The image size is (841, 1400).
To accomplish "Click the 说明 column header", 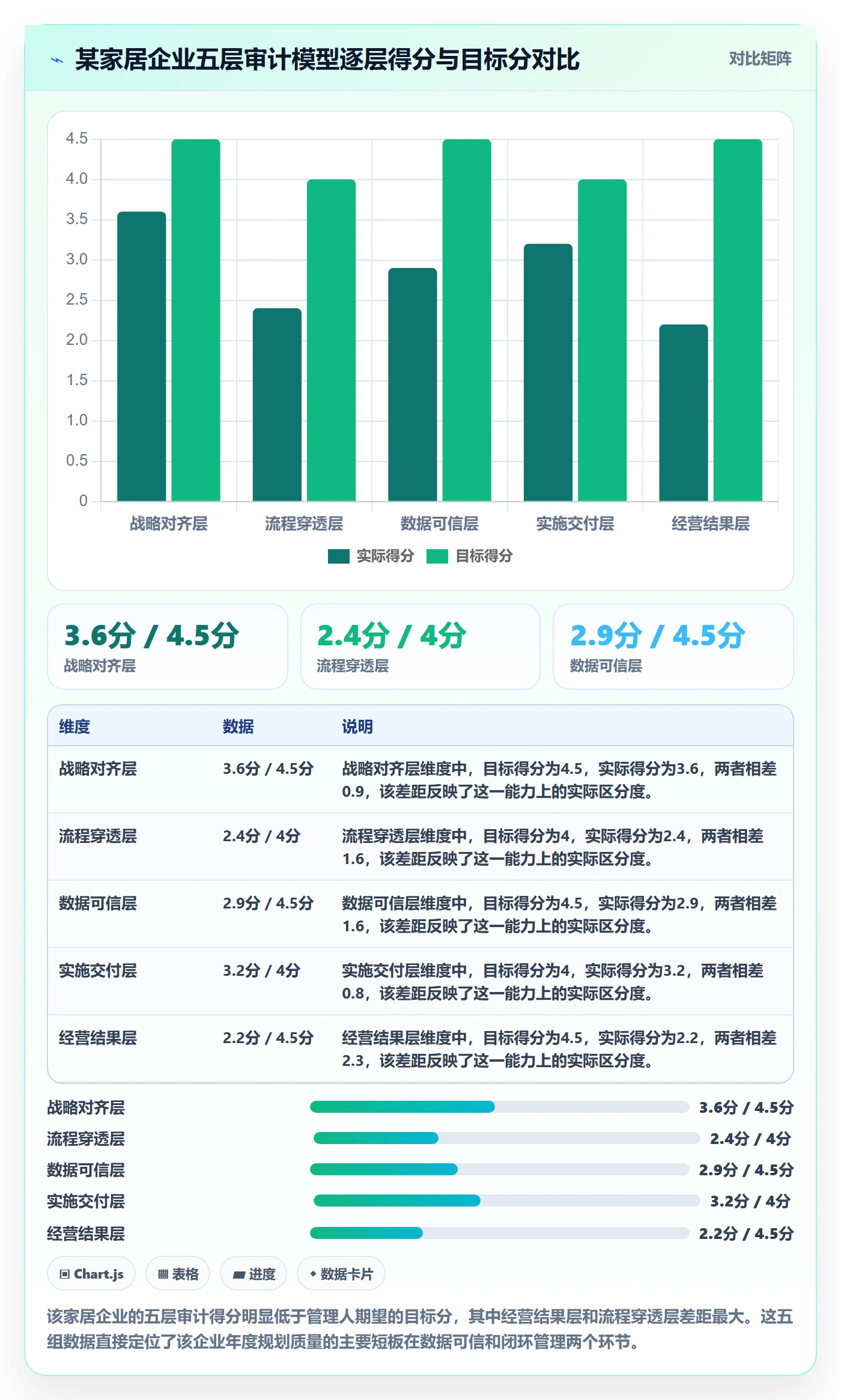I will tap(357, 726).
